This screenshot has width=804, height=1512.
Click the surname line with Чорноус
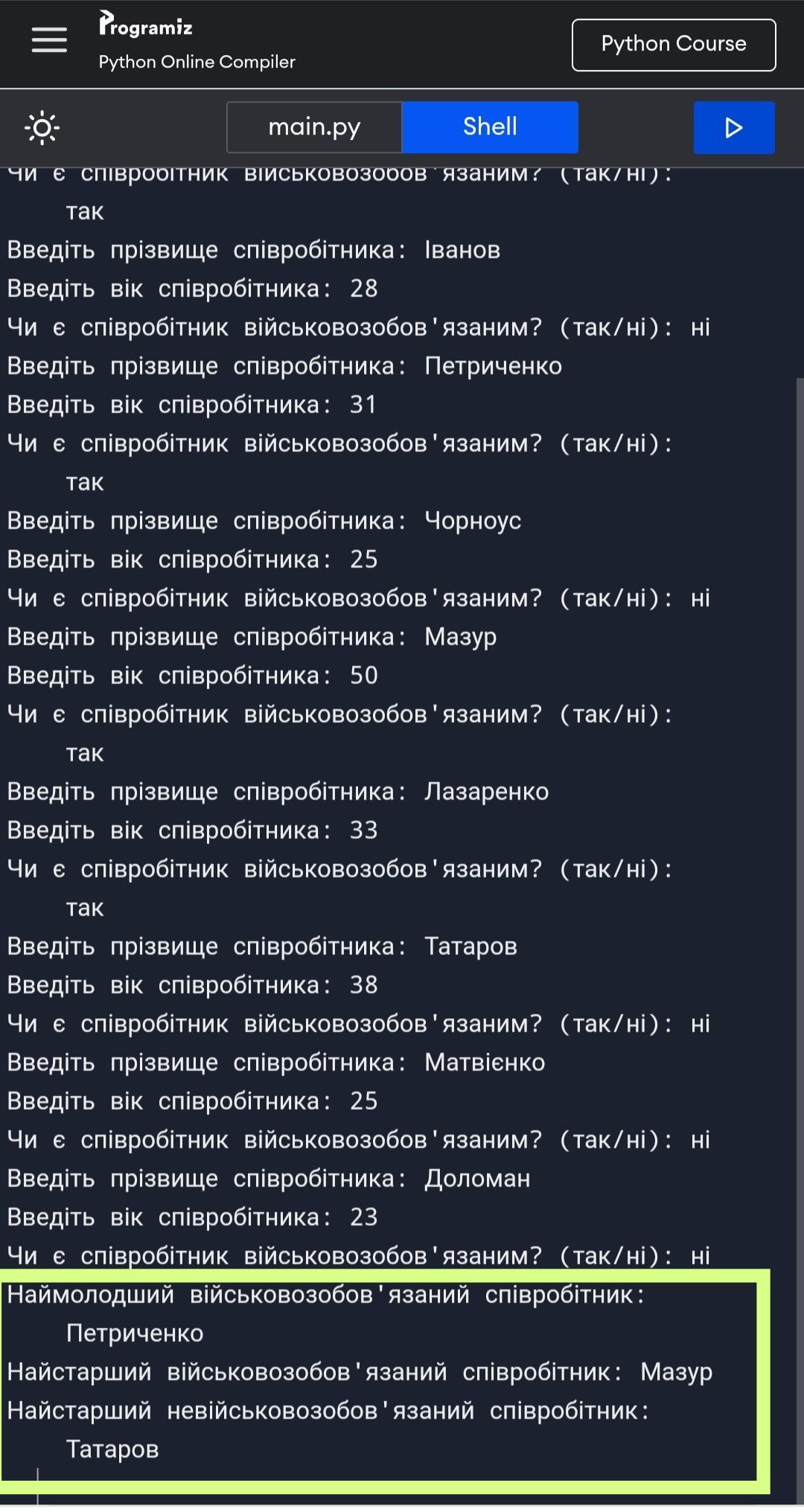click(264, 521)
